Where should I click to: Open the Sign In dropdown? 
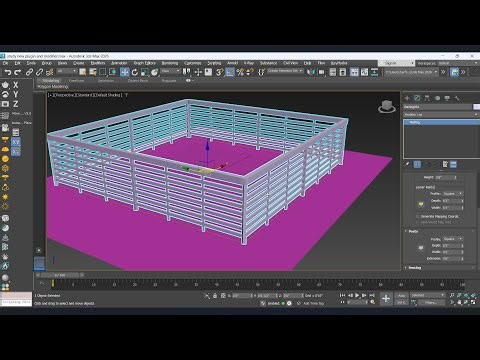(396, 63)
